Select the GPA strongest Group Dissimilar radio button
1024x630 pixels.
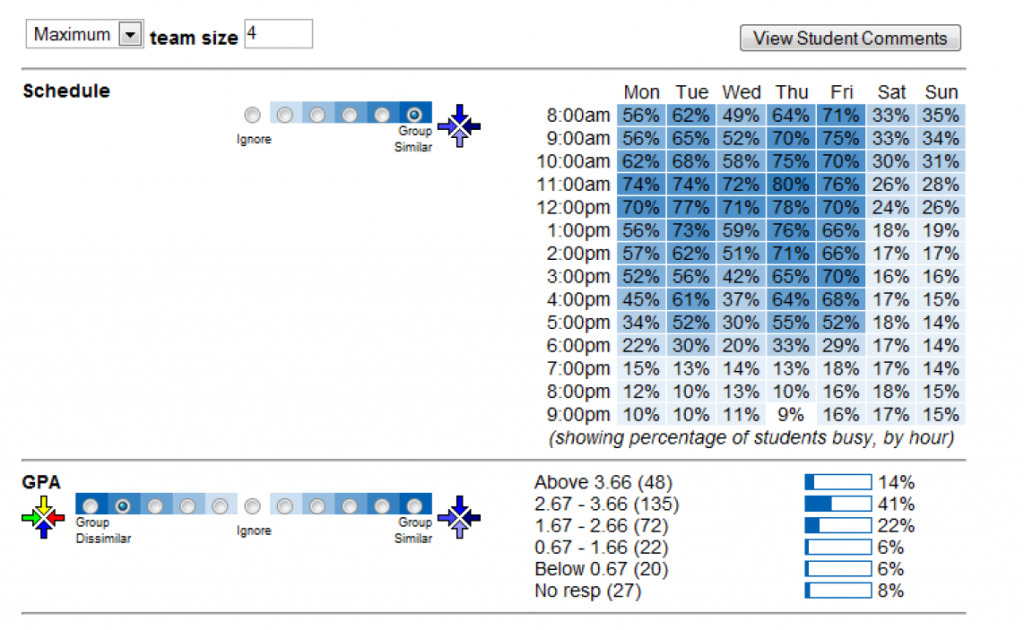(x=91, y=506)
